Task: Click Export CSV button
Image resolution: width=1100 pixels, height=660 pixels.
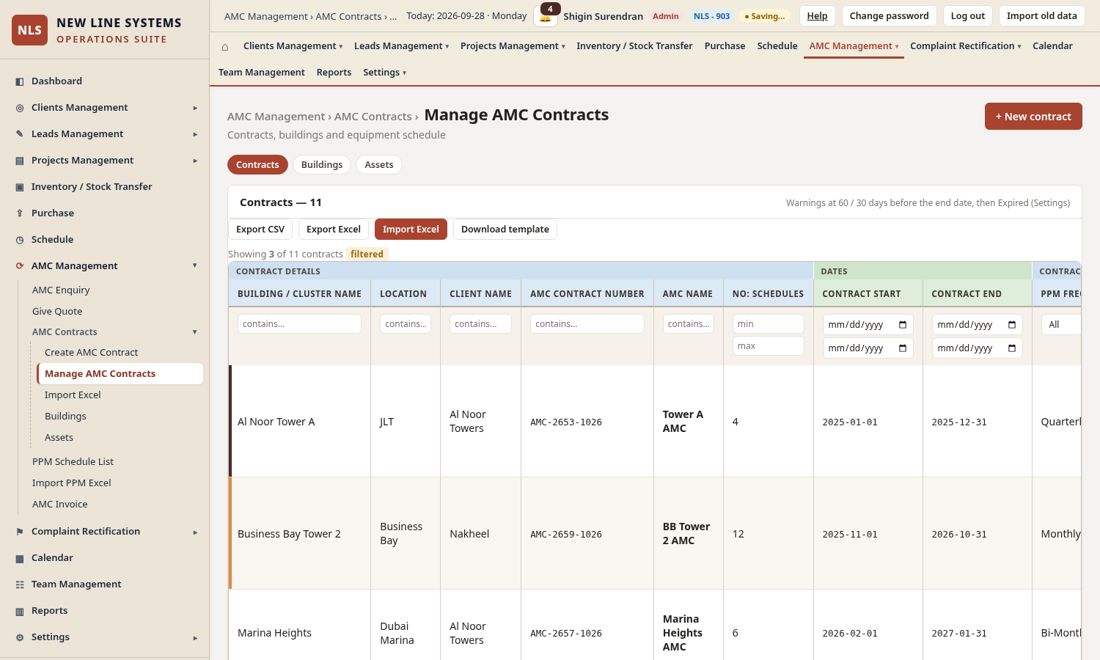Action: coord(260,229)
